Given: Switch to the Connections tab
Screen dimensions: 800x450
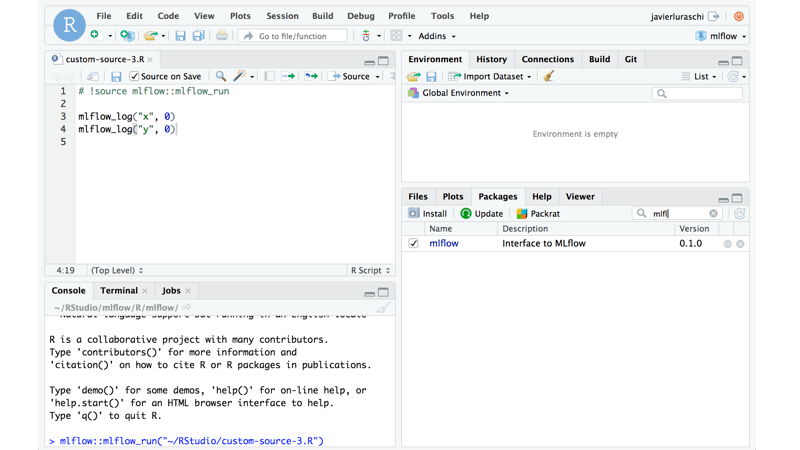Looking at the screenshot, I should click(548, 59).
